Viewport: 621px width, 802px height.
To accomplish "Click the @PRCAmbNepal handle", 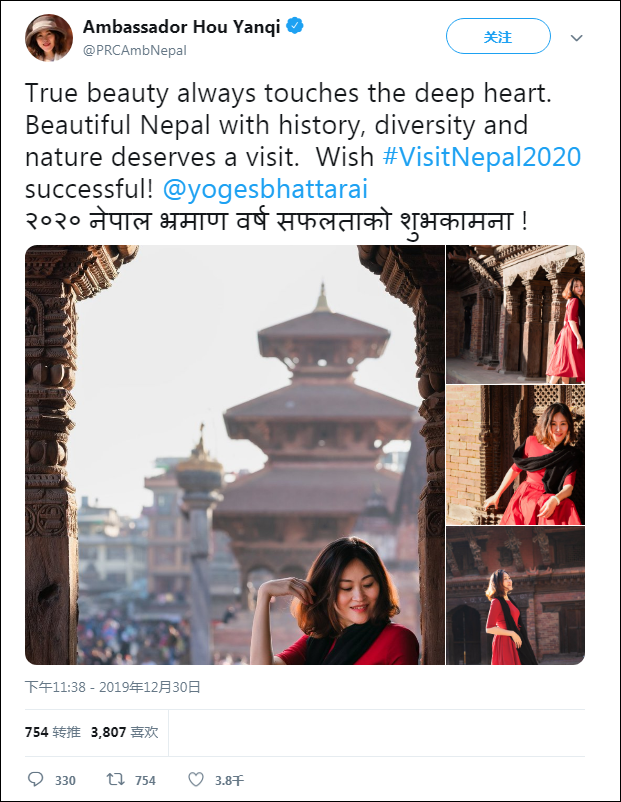I will tap(134, 50).
